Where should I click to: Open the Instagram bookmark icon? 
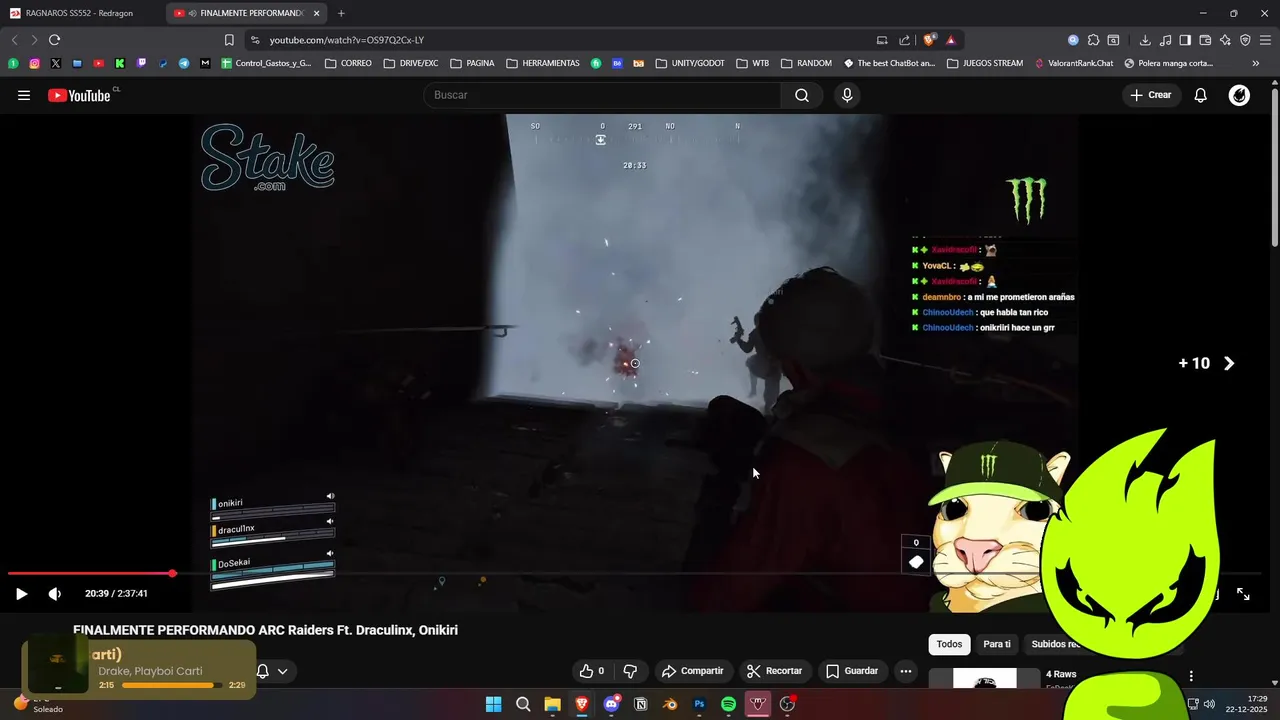(34, 63)
